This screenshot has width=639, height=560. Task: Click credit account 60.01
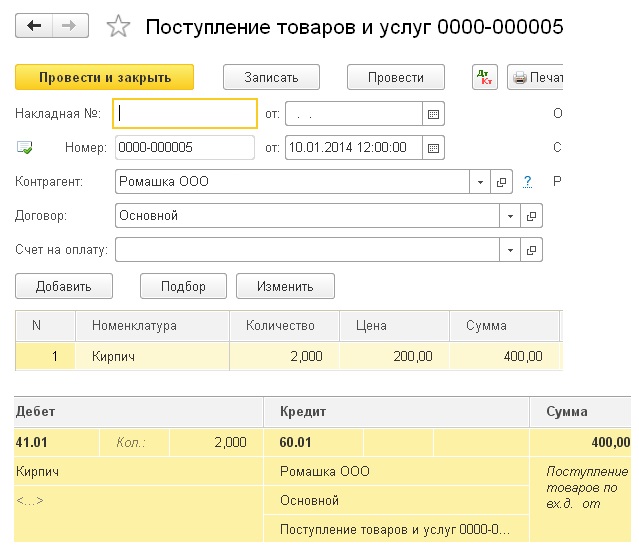coord(313,442)
